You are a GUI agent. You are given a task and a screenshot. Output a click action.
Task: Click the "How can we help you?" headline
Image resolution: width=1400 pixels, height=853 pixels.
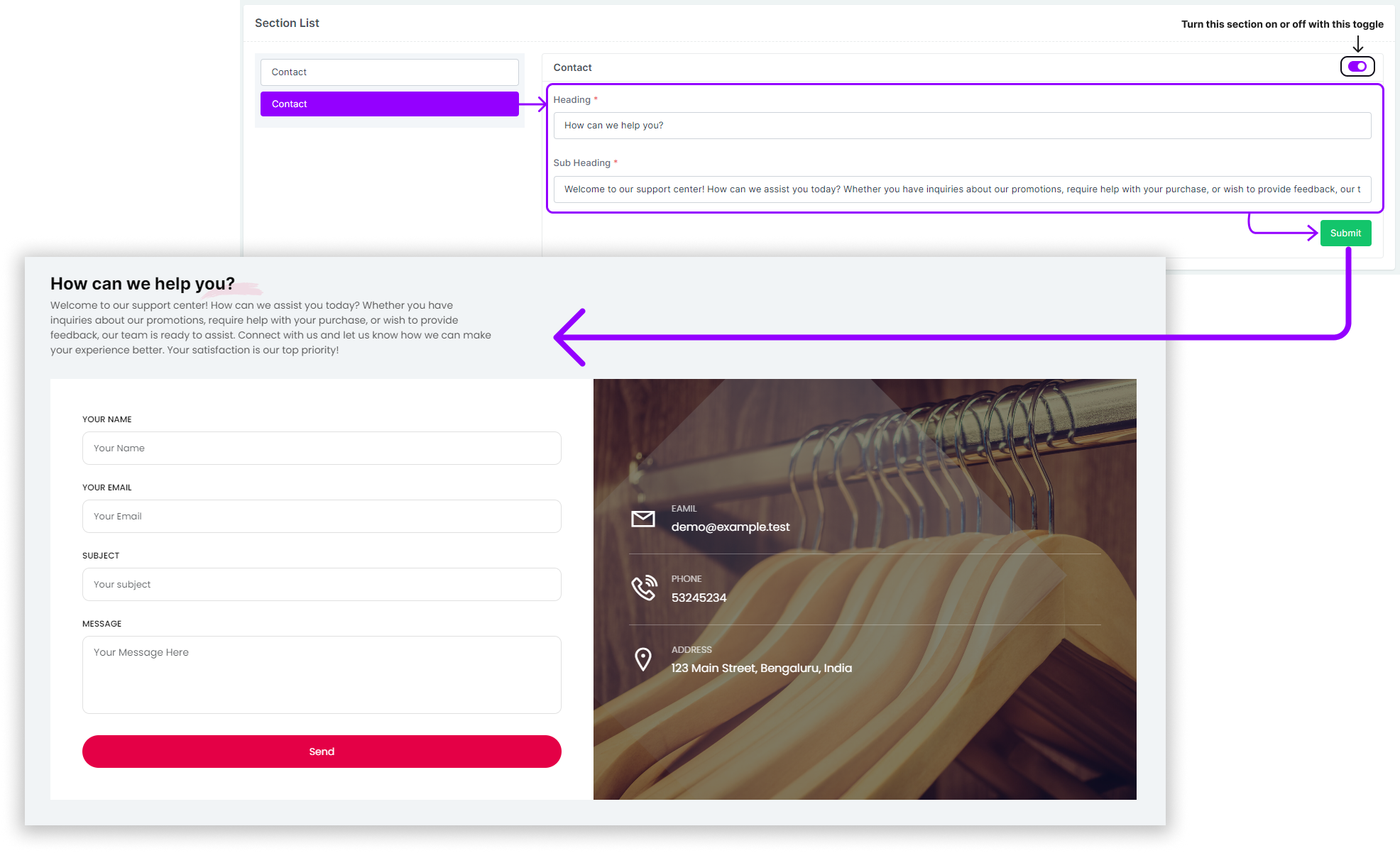(x=142, y=284)
